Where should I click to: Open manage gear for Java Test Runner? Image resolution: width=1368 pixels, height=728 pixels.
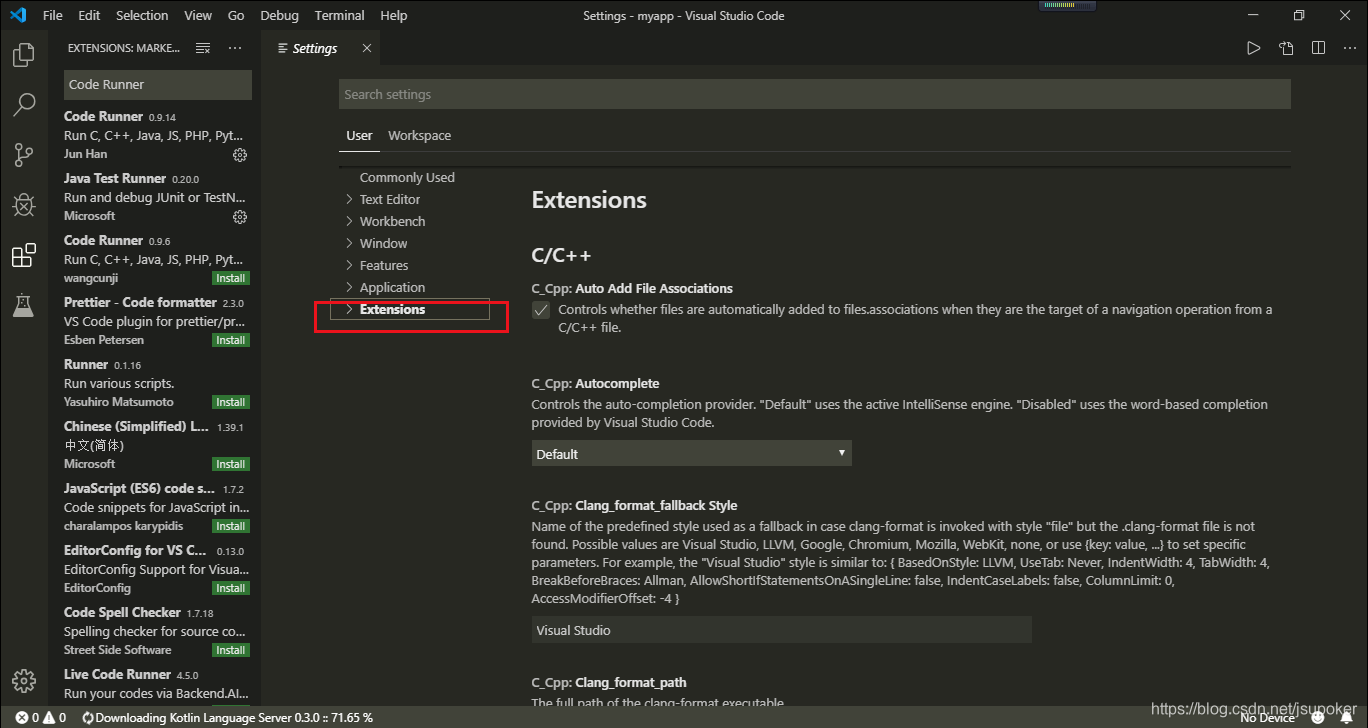[240, 217]
